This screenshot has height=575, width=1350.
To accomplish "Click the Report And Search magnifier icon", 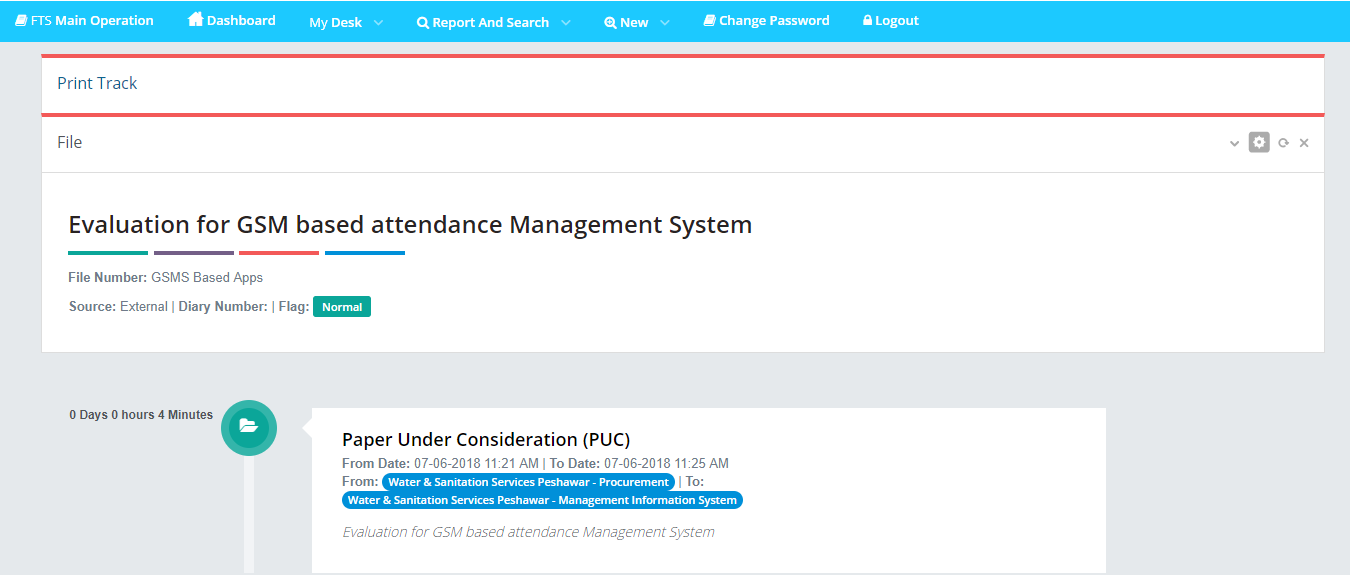I will [423, 22].
